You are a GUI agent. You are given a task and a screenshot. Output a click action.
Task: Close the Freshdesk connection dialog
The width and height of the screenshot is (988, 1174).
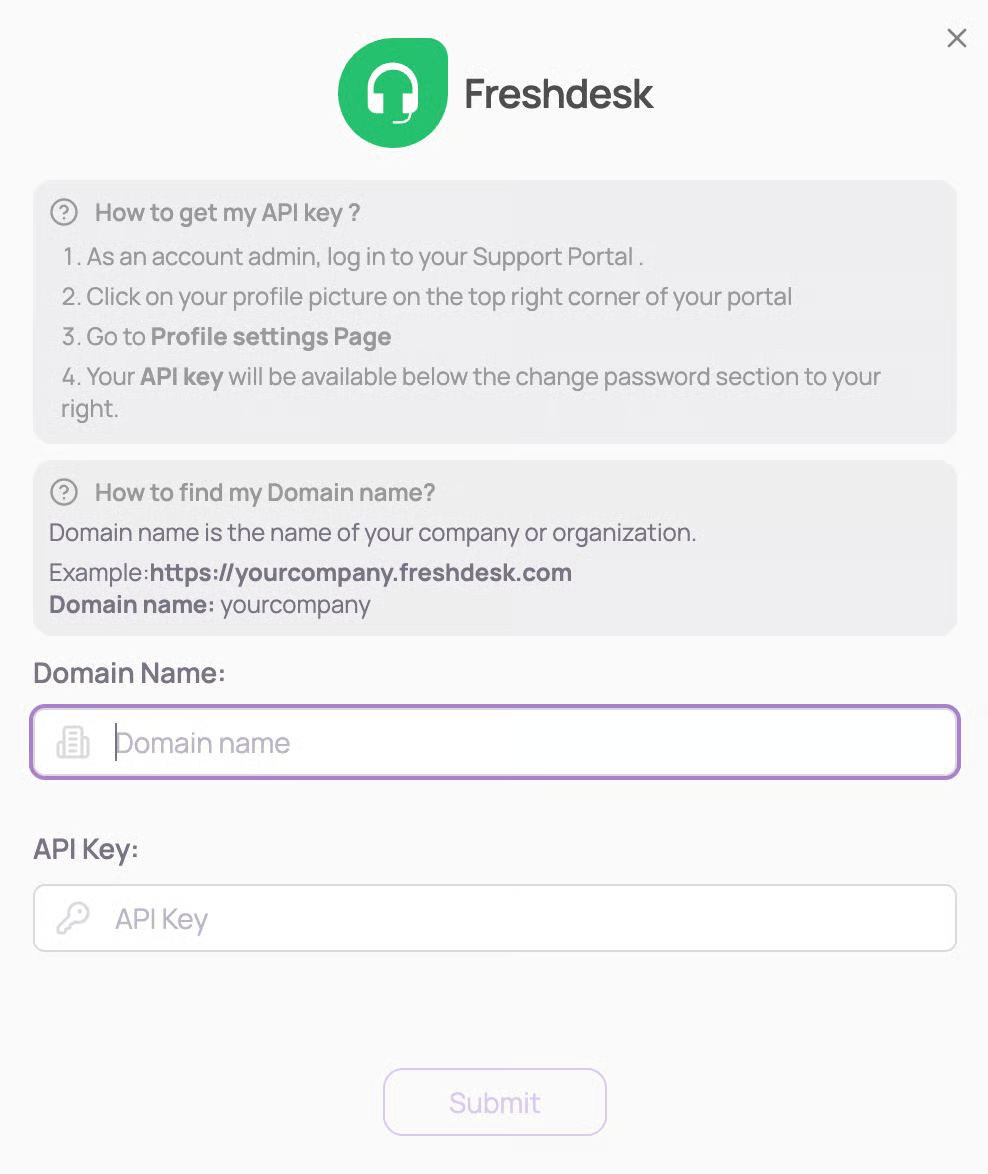point(956,38)
